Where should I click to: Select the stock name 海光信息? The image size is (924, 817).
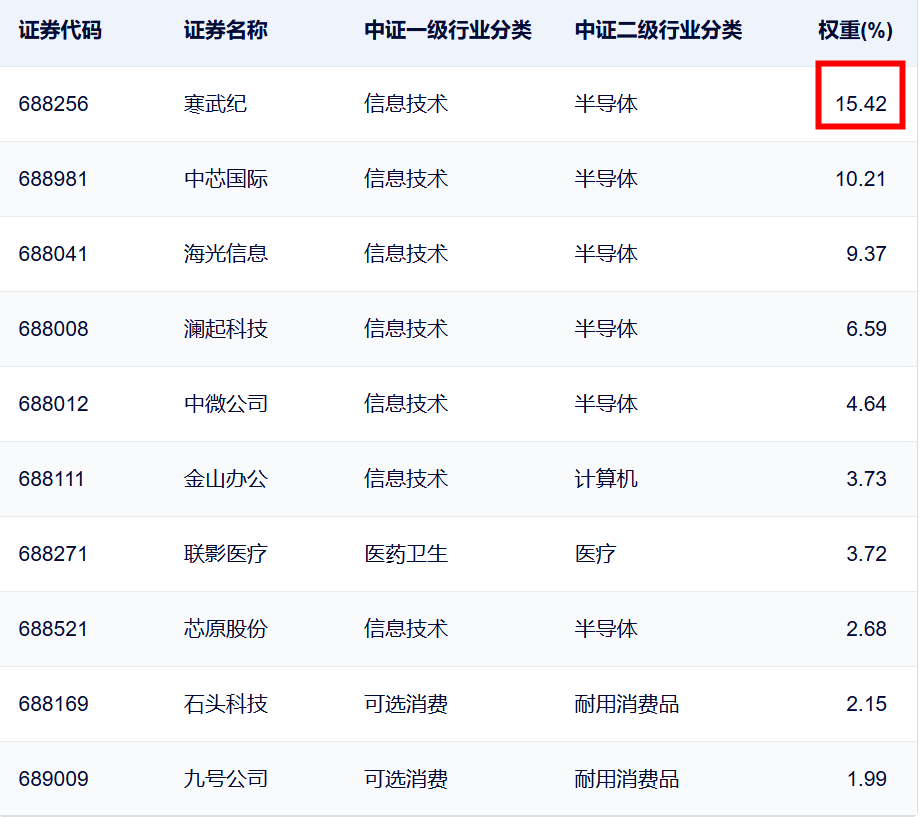pyautogui.click(x=226, y=253)
